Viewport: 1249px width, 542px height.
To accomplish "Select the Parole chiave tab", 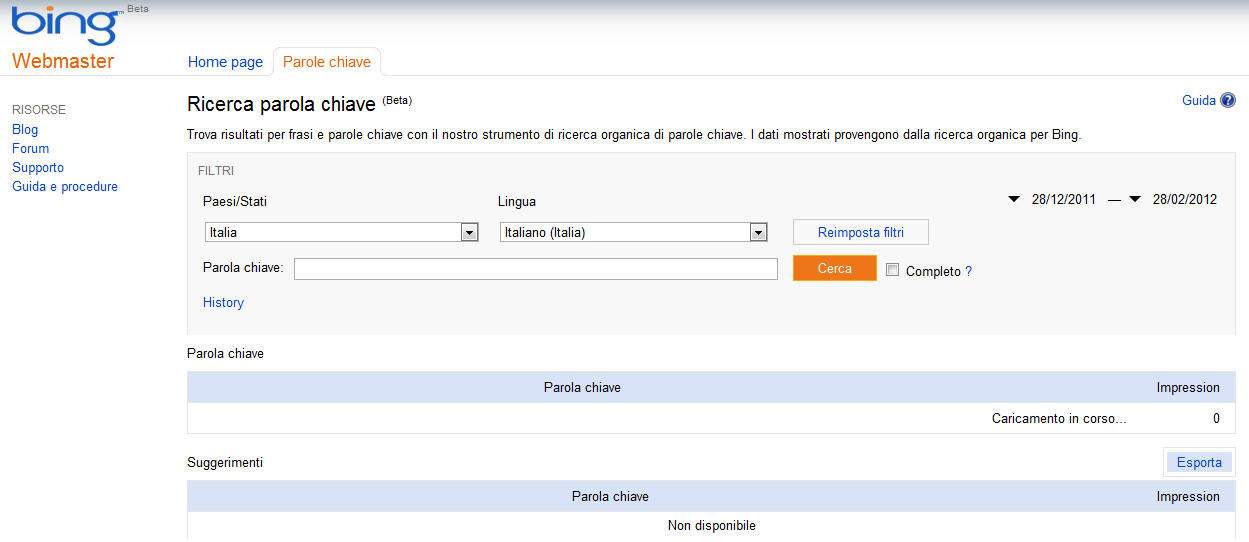I will coord(327,62).
